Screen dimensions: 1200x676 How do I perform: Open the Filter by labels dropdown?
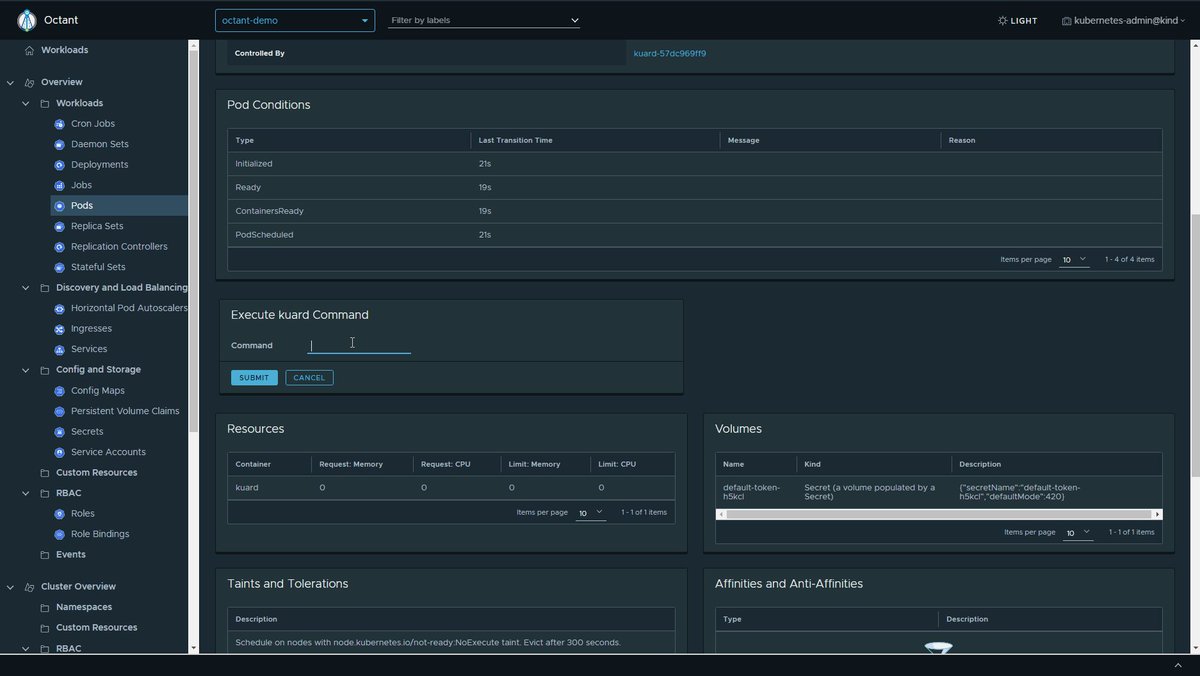tap(484, 20)
